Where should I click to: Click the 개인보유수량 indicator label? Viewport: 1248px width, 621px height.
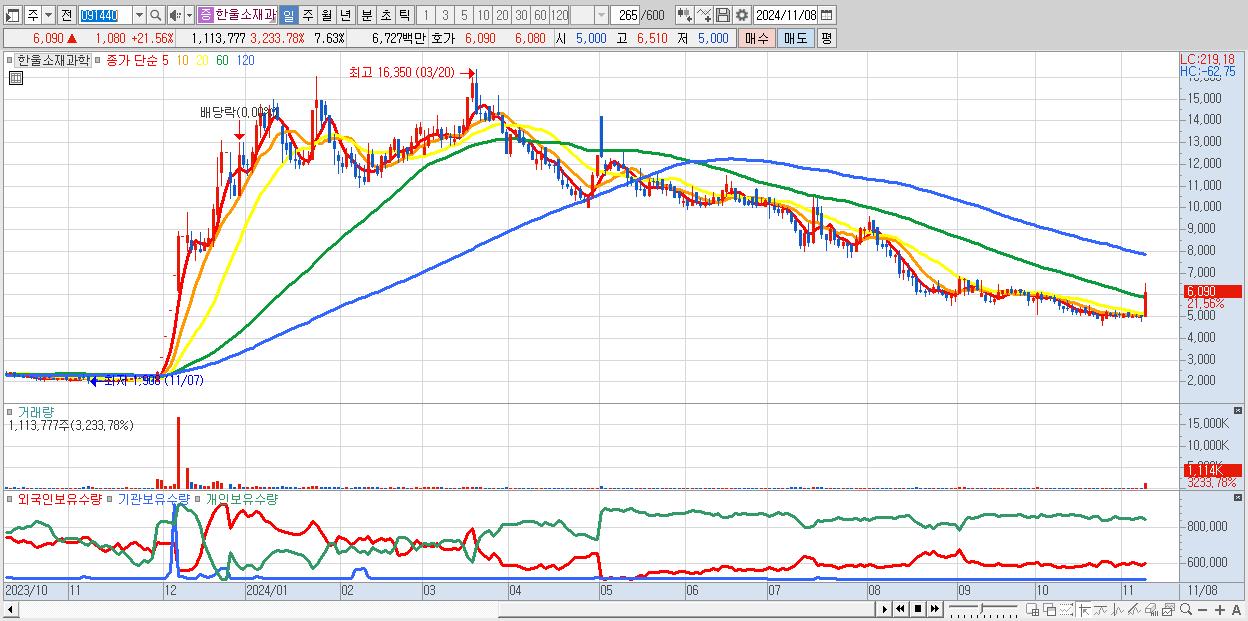pos(241,497)
